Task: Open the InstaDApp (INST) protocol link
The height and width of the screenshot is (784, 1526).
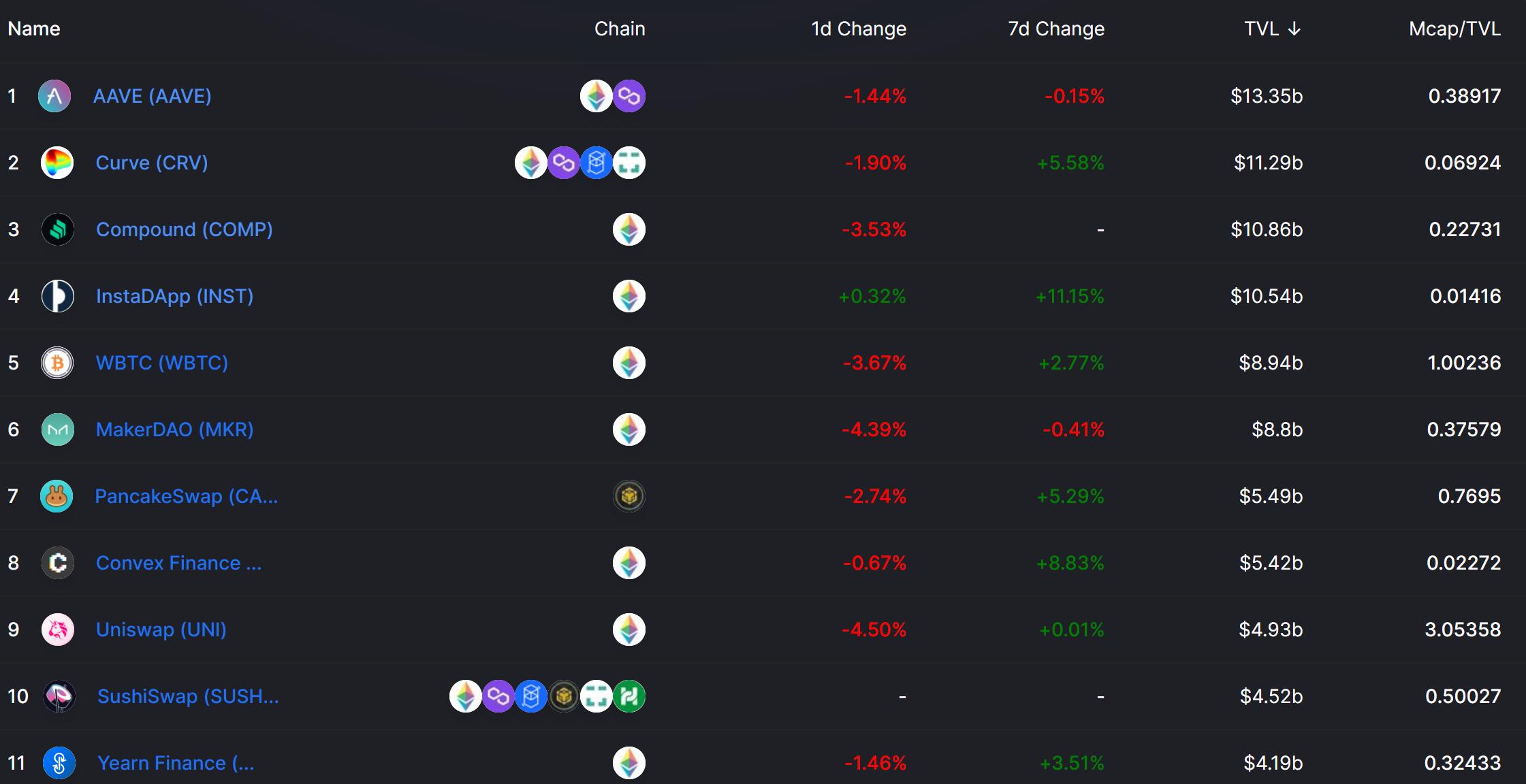Action: tap(174, 296)
